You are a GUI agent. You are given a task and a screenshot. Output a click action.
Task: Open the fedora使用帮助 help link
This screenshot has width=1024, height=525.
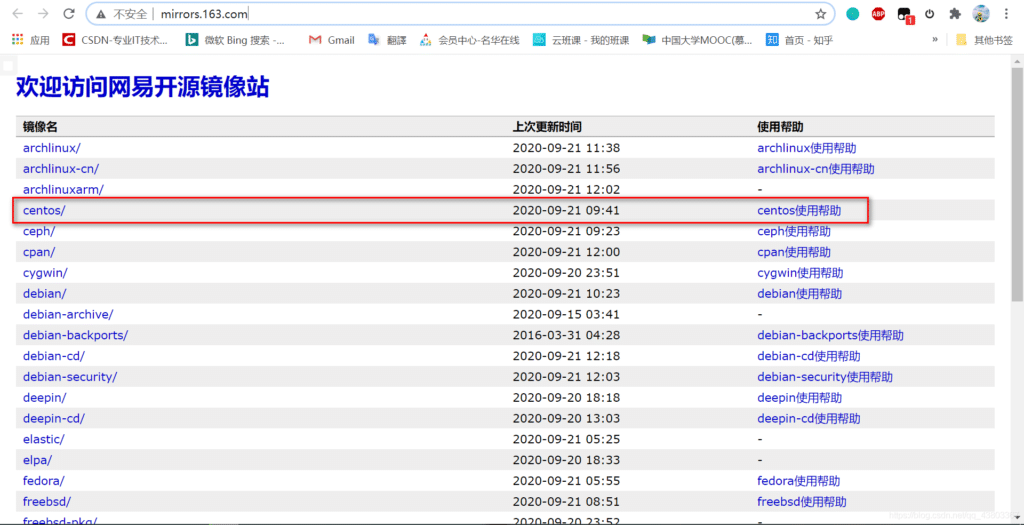[x=799, y=481]
